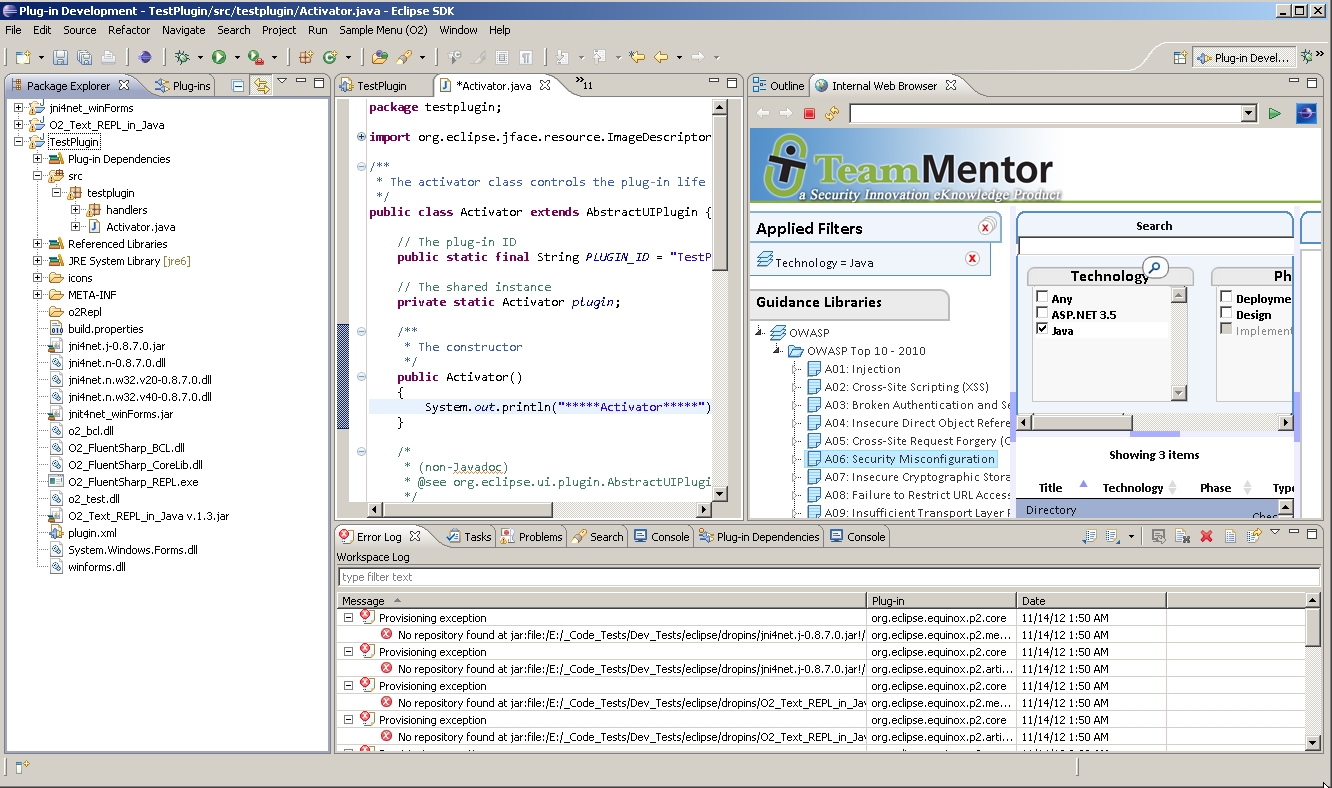The height and width of the screenshot is (788, 1332).
Task: Expand the O2_Text_REPL_in_Java project
Action: pos(19,125)
